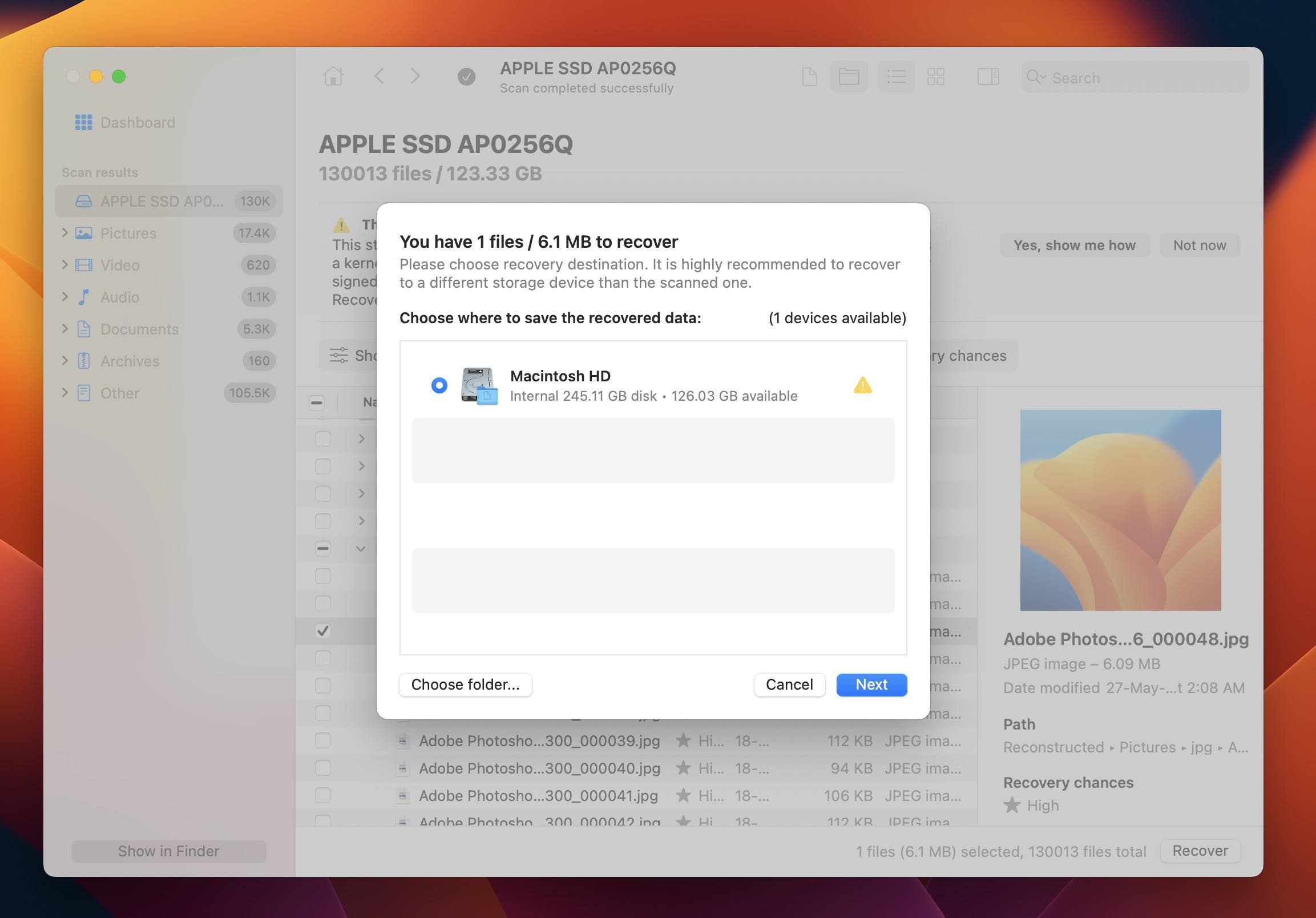Click in the Search field
The image size is (1316, 918).
coord(1135,78)
